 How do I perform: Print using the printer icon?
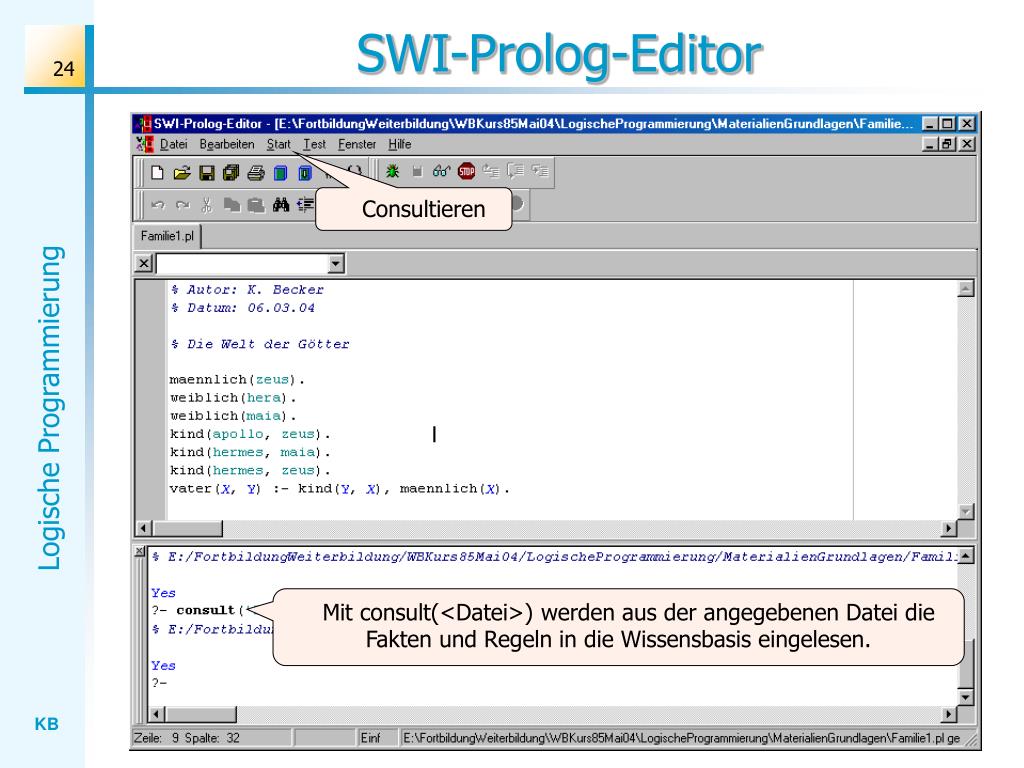(x=256, y=173)
